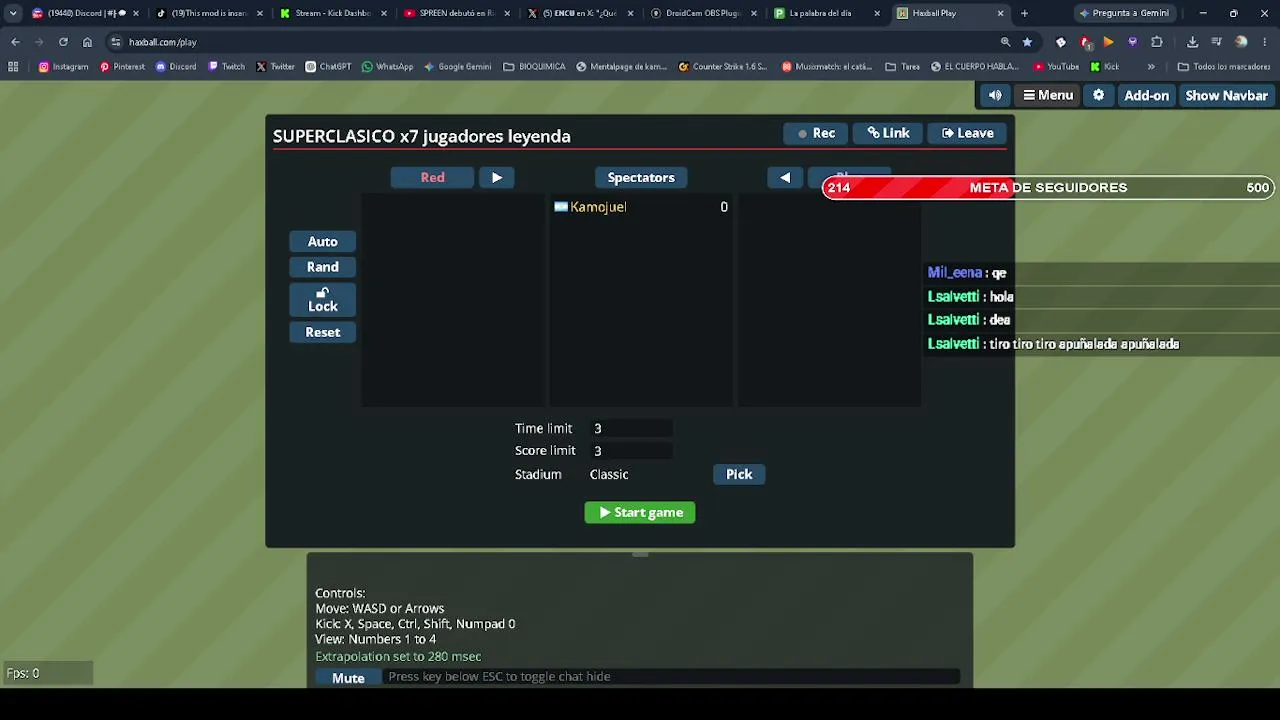This screenshot has height=720, width=1280.
Task: Switch to the SPREEN YouTube tab
Action: coord(456,13)
